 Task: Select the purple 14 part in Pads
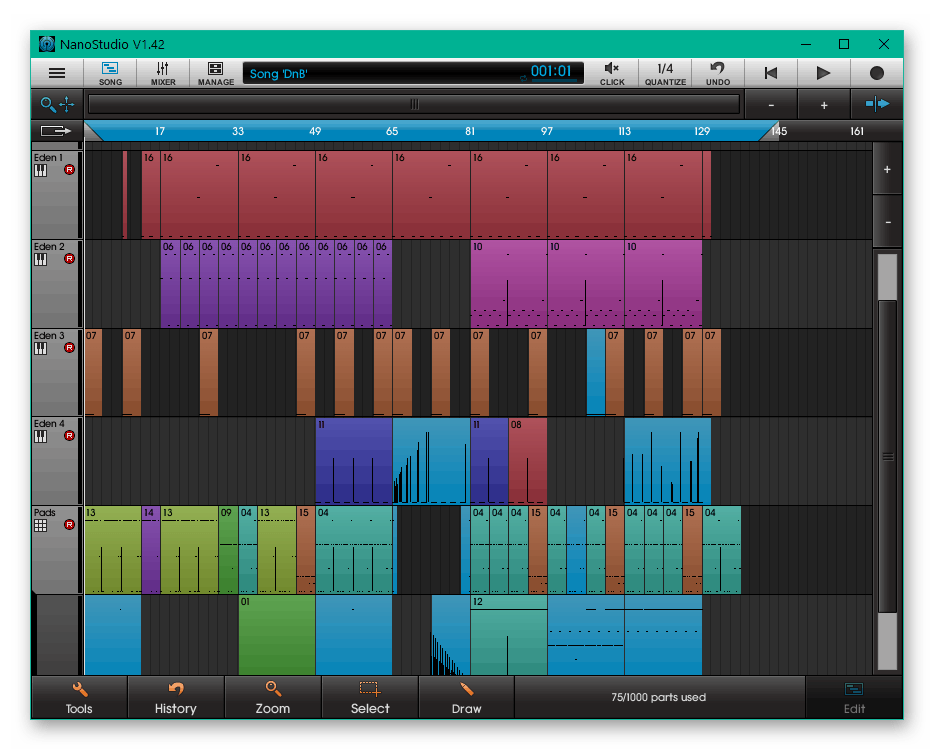[151, 550]
